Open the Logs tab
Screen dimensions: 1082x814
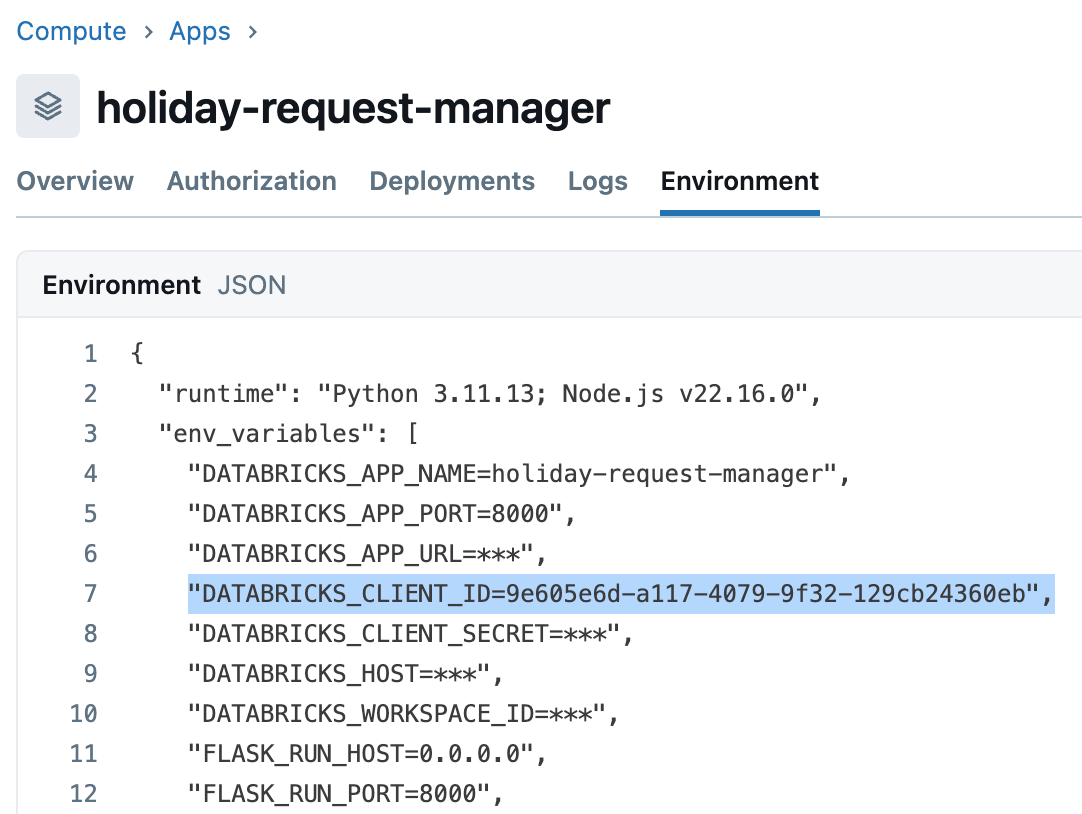tap(598, 181)
